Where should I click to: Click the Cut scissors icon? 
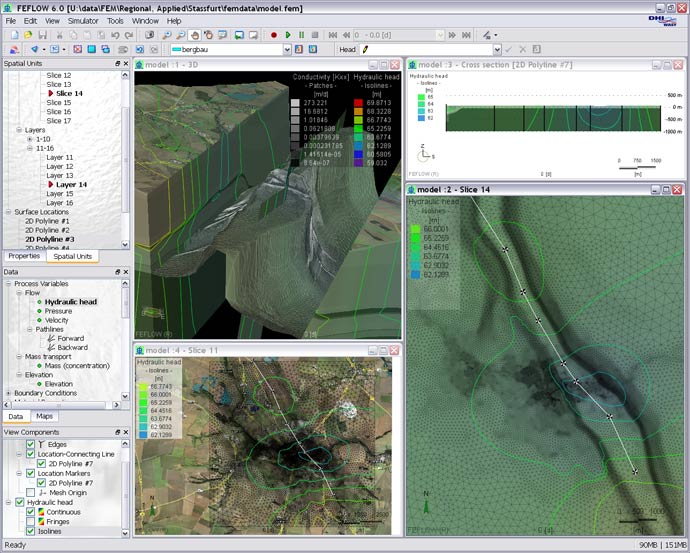click(59, 35)
